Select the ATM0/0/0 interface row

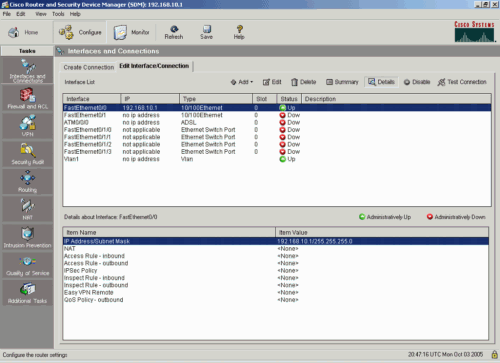(277, 122)
